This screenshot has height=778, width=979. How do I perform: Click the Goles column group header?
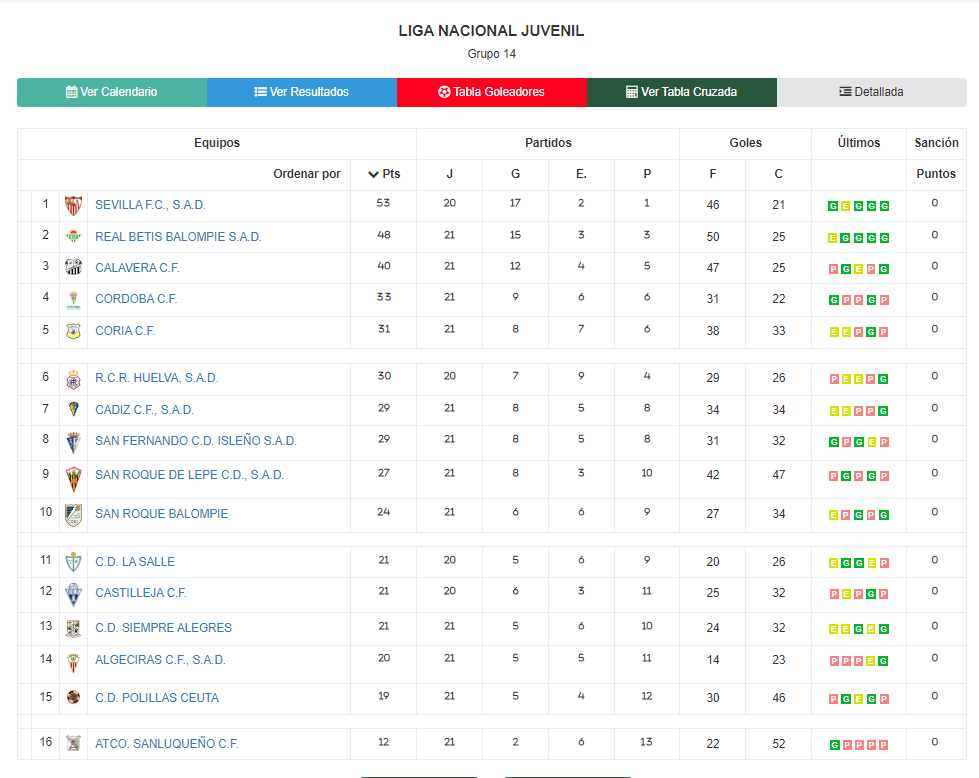pos(745,143)
